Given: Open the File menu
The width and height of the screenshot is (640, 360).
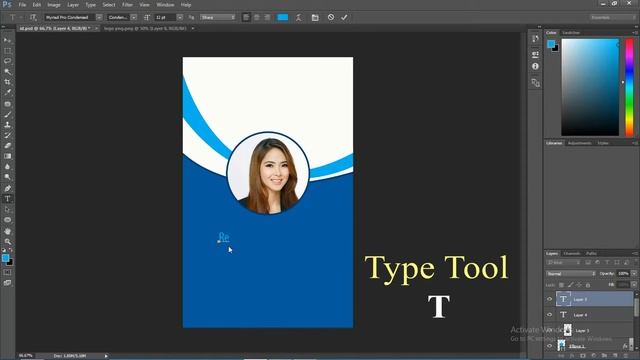Looking at the screenshot, I should [22, 5].
